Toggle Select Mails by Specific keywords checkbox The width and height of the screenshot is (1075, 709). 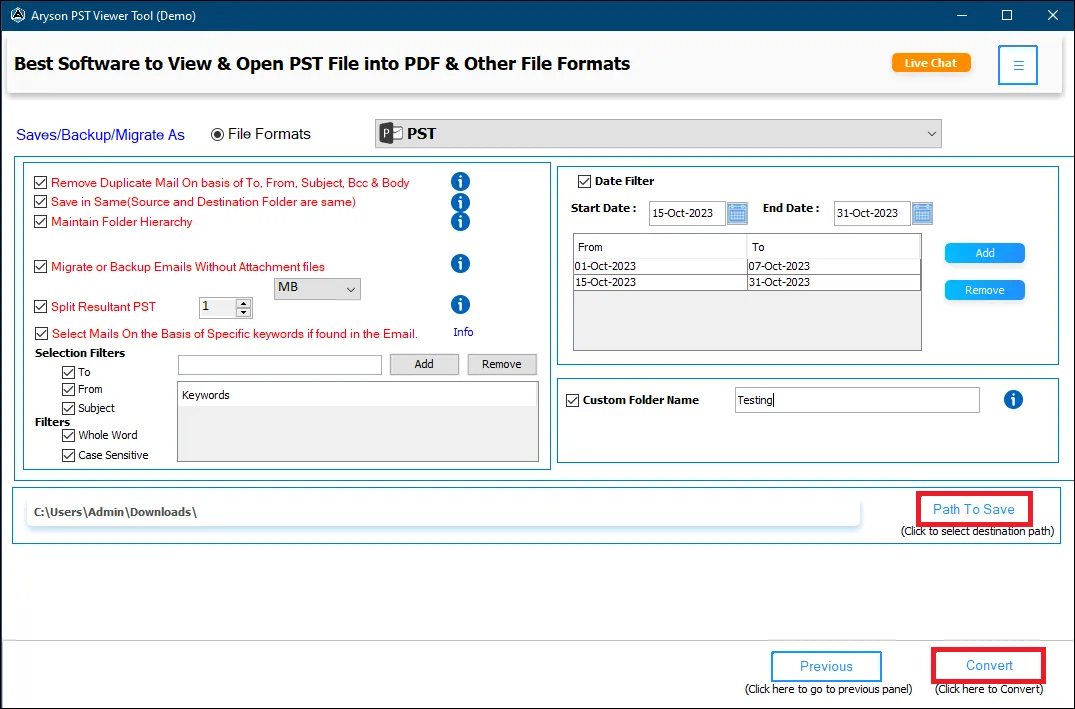pos(41,333)
